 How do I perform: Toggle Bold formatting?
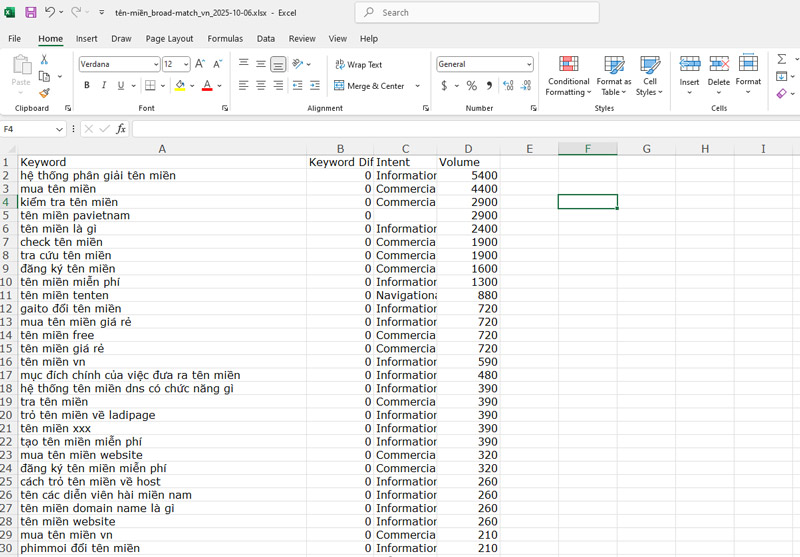87,86
